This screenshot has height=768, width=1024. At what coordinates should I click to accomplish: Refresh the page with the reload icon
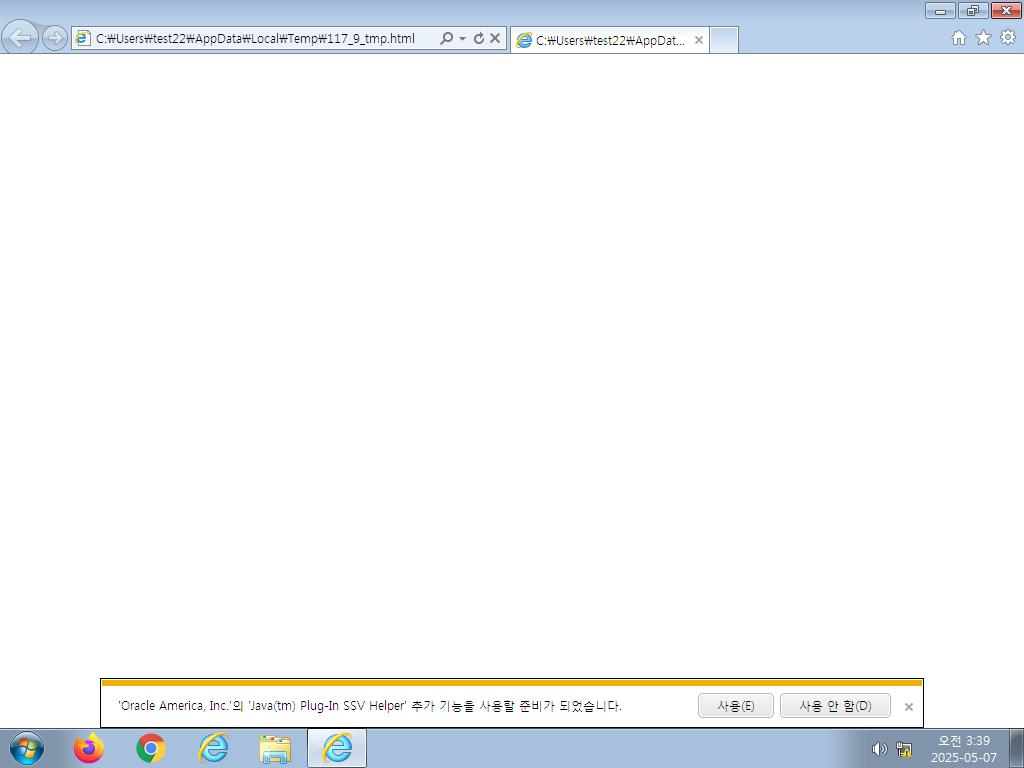tap(479, 39)
